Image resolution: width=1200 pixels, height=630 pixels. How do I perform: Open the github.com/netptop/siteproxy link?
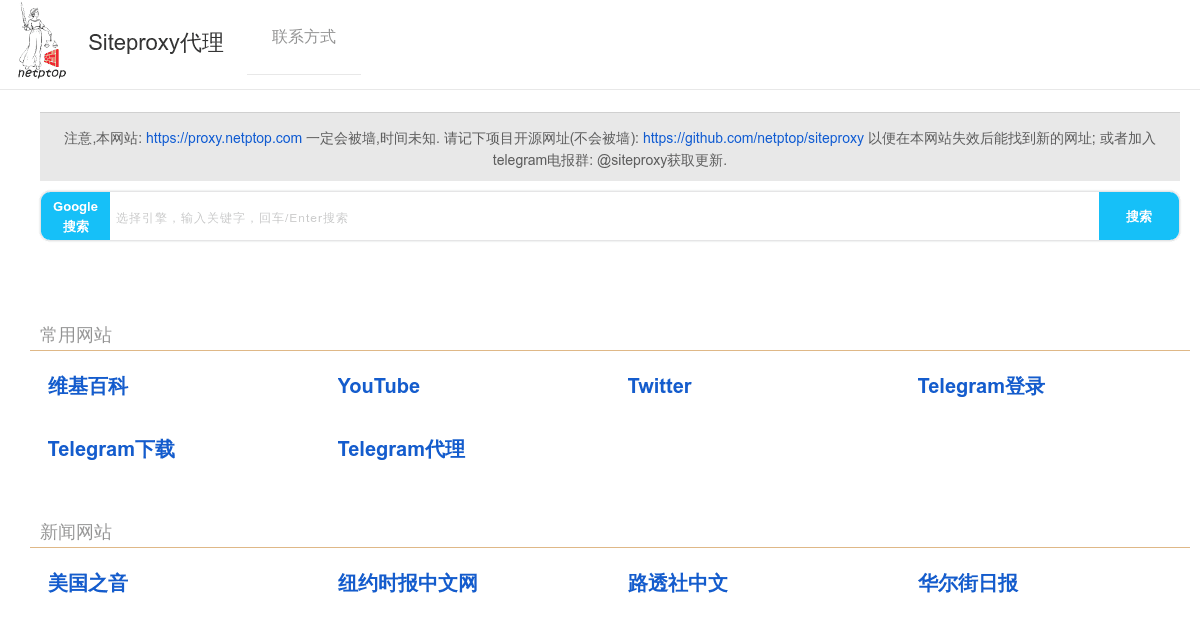pyautogui.click(x=753, y=138)
